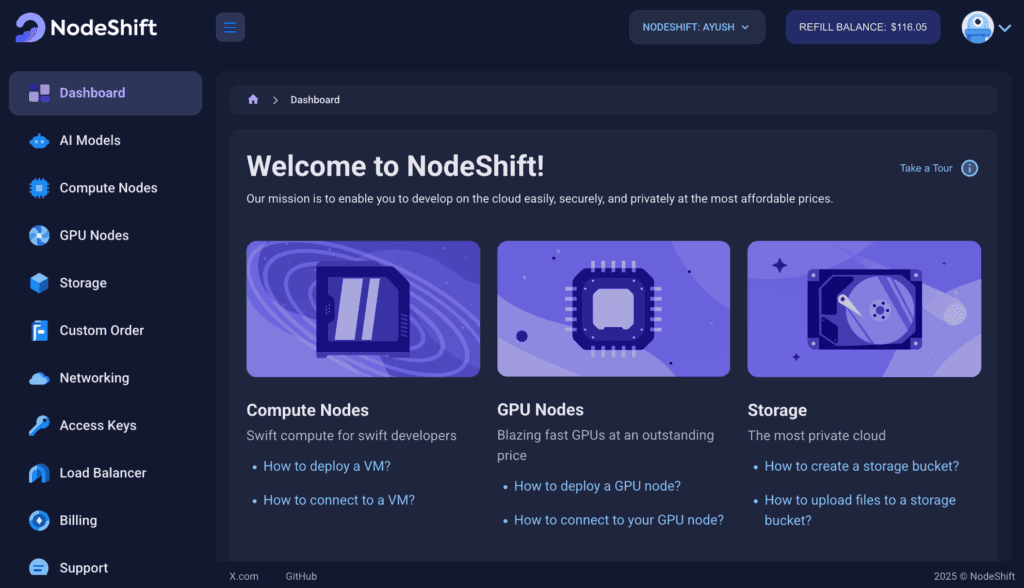The image size is (1024, 588).
Task: Open "How to deploy a VM?" link
Action: tap(326, 466)
